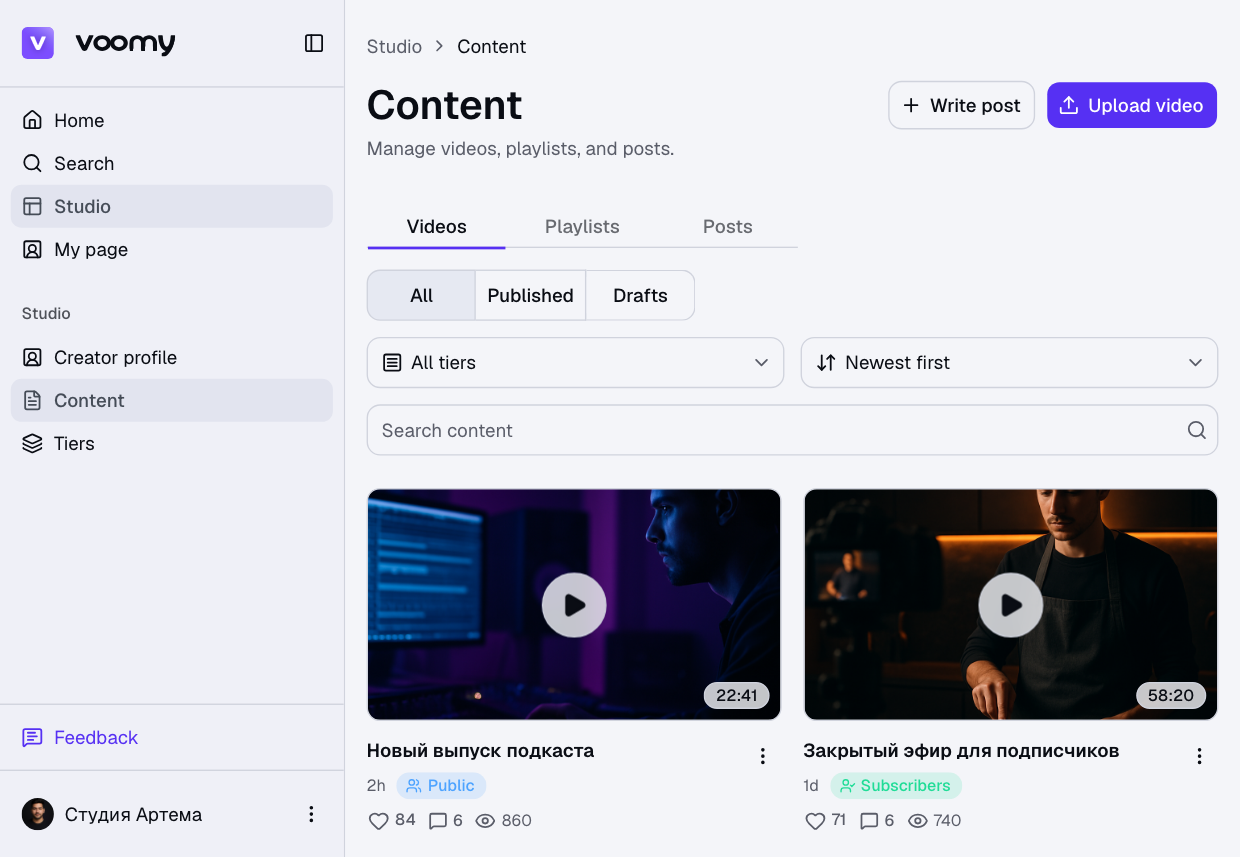Collapse sidebar with the panel toggle icon

coord(314,43)
